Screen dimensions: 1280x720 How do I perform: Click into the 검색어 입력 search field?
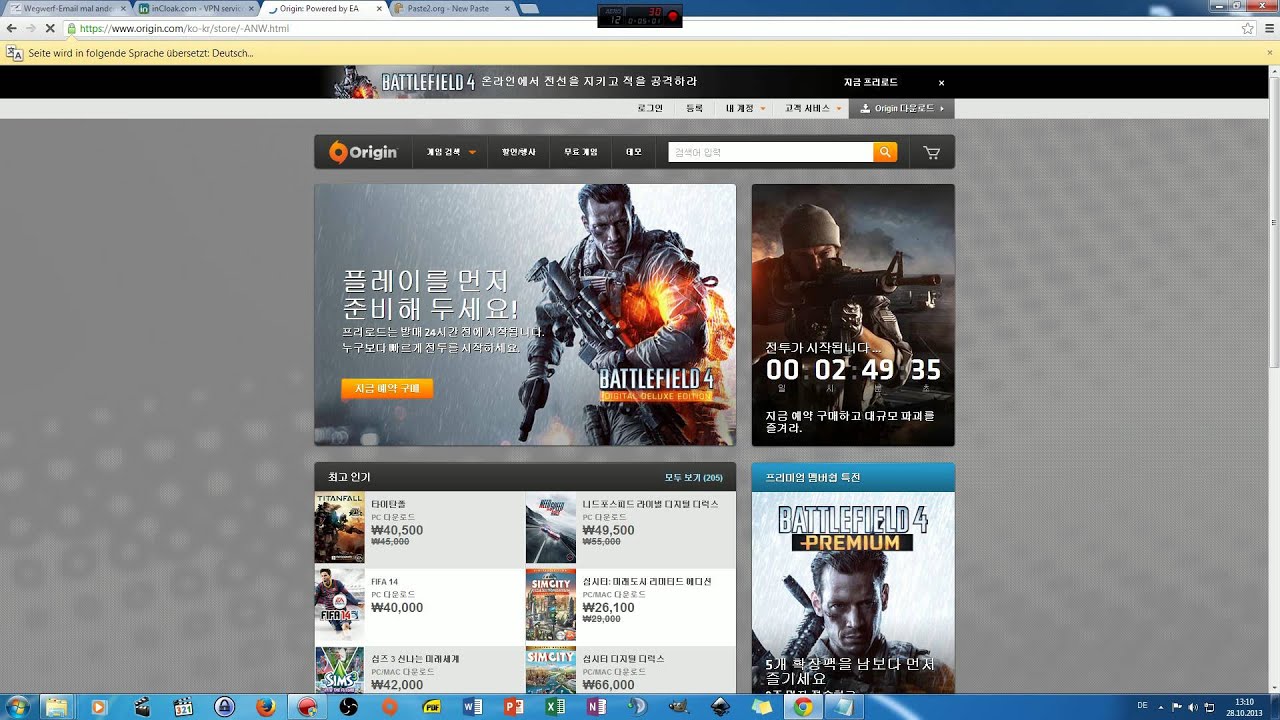click(x=770, y=152)
